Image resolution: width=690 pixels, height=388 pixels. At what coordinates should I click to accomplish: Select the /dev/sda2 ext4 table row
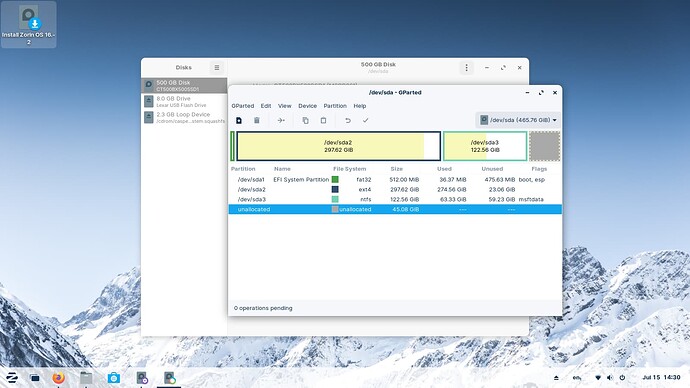pos(395,190)
